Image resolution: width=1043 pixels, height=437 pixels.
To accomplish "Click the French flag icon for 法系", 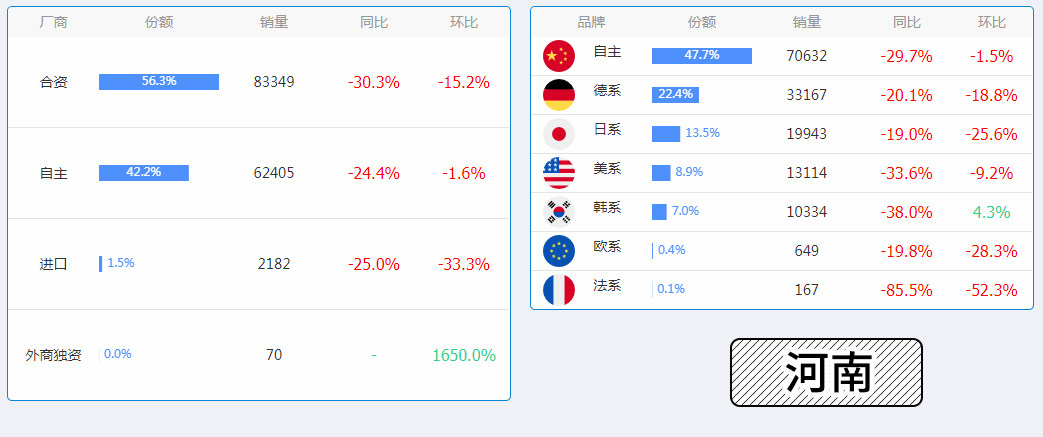I will pos(559,290).
